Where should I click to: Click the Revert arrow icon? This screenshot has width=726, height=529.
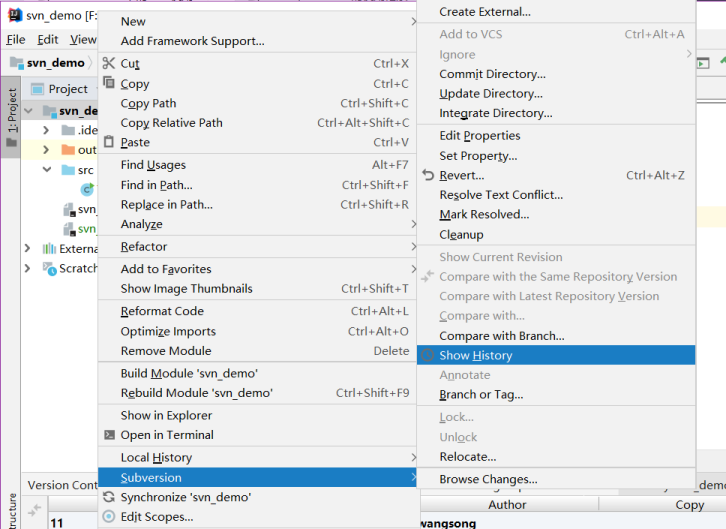(x=429, y=175)
